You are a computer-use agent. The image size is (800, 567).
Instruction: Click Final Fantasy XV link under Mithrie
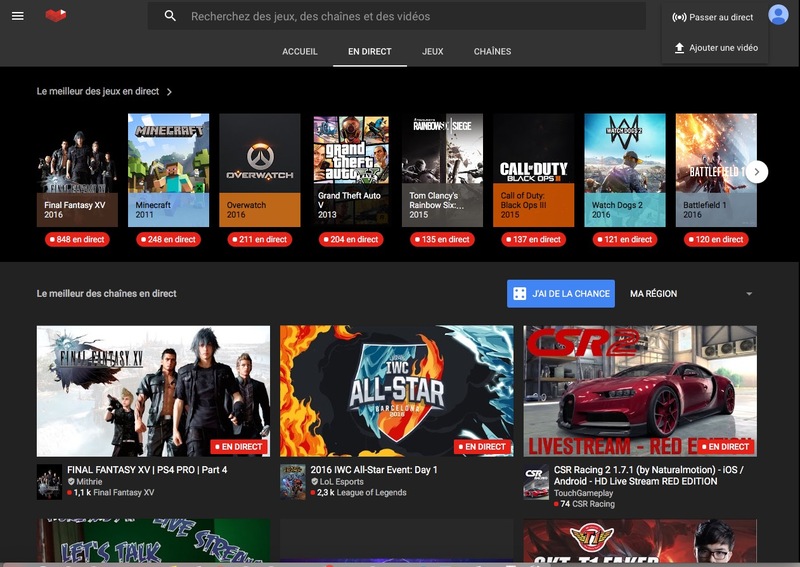click(123, 493)
